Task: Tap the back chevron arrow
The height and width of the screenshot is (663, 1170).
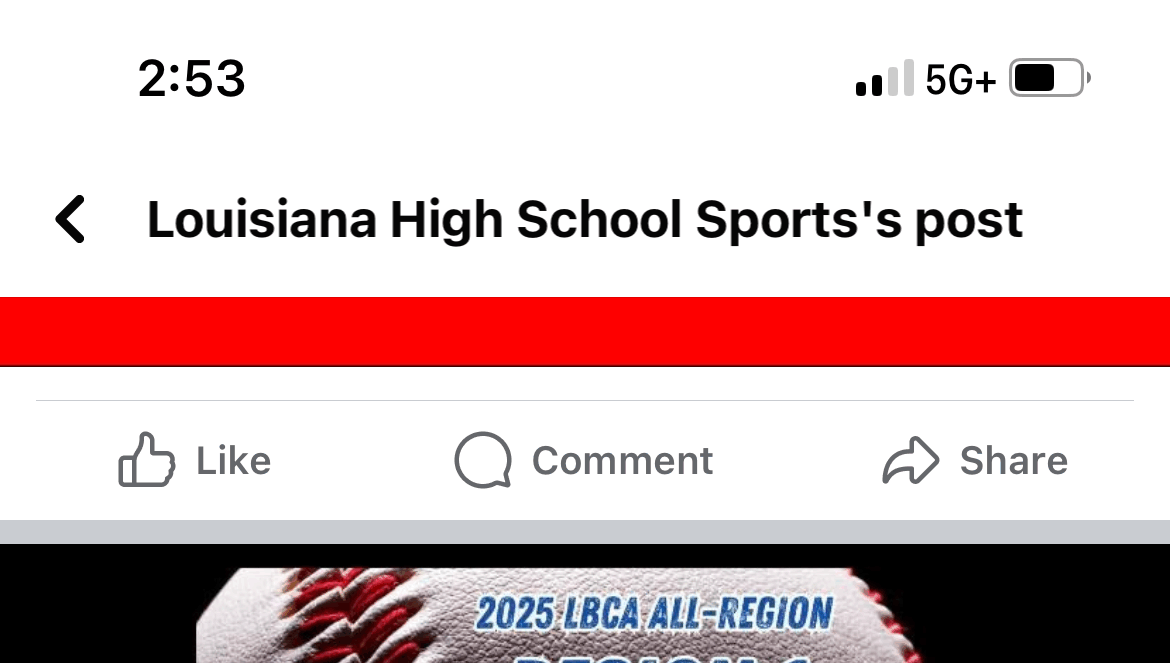Action: point(71,219)
